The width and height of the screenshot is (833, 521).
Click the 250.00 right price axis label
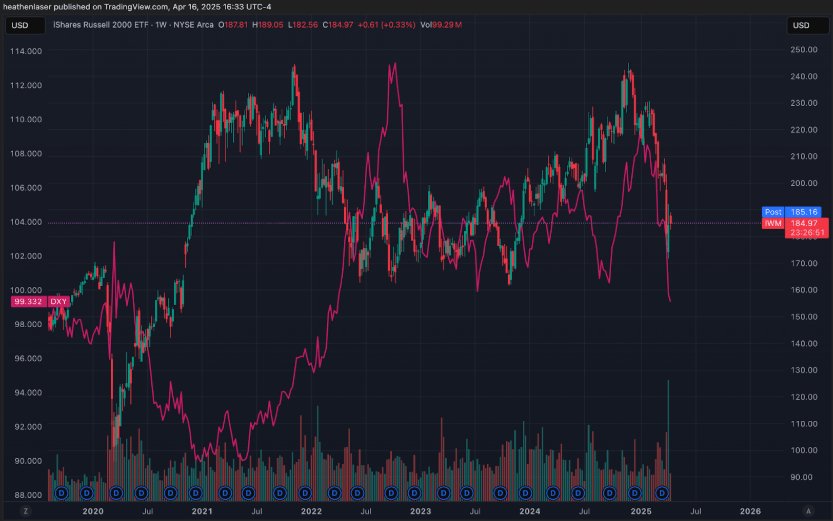[x=803, y=49]
